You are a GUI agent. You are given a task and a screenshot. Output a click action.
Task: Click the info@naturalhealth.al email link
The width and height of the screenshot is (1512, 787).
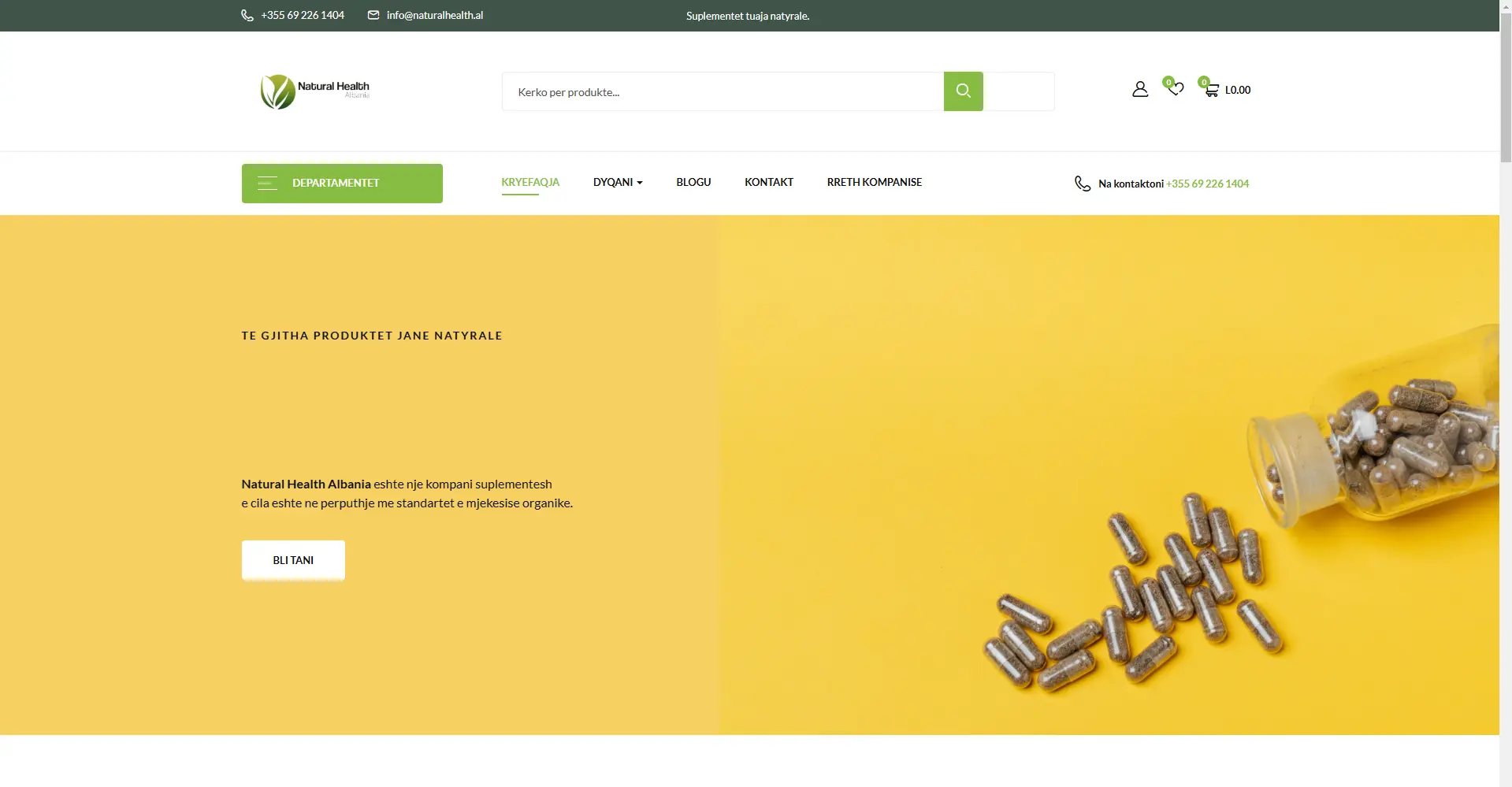[x=435, y=15]
